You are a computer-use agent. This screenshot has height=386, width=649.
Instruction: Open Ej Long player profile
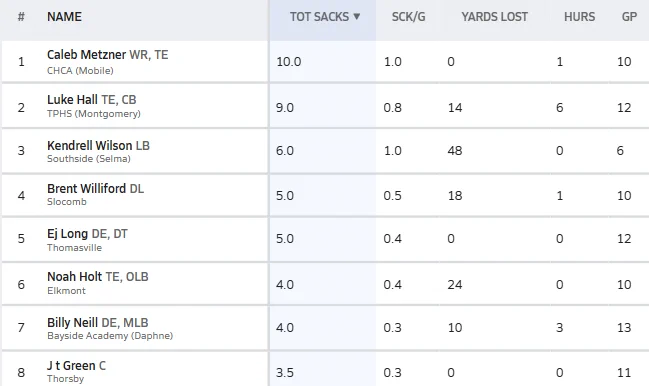(x=67, y=234)
